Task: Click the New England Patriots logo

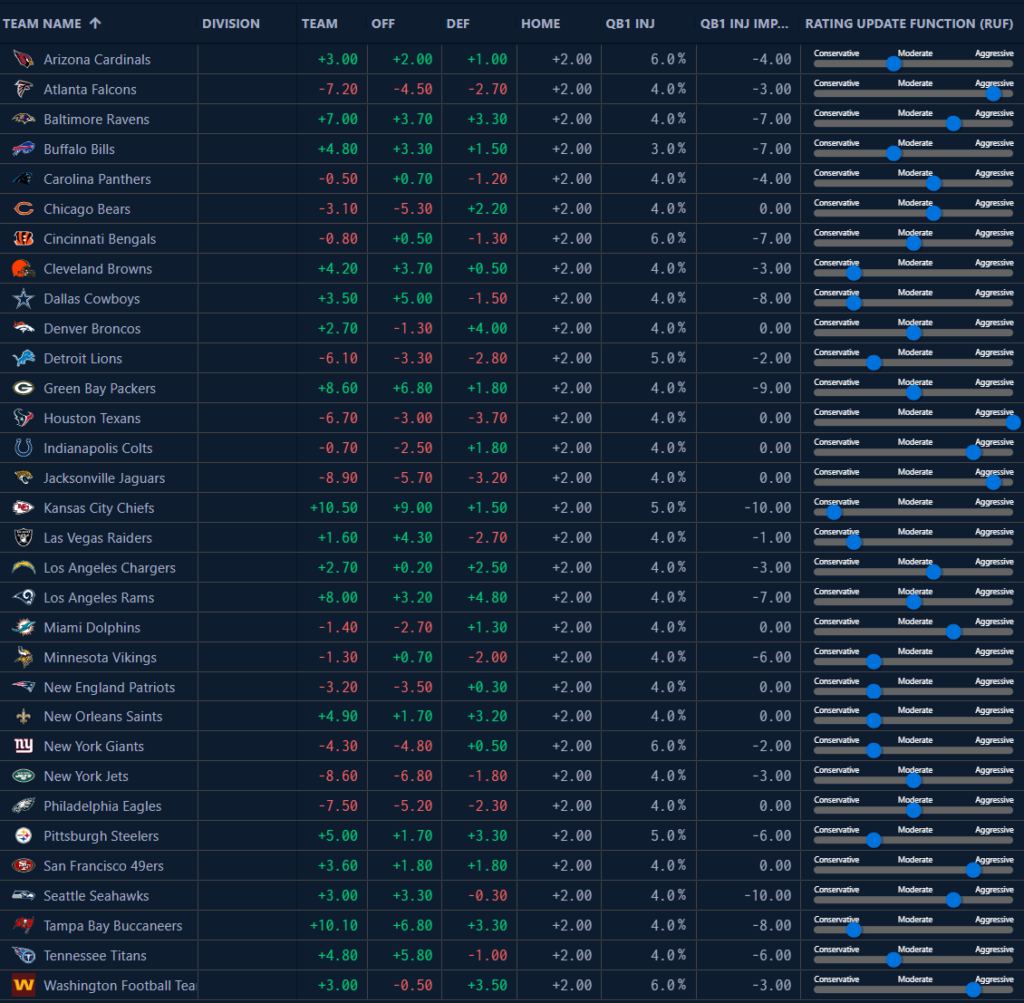Action: (x=24, y=687)
